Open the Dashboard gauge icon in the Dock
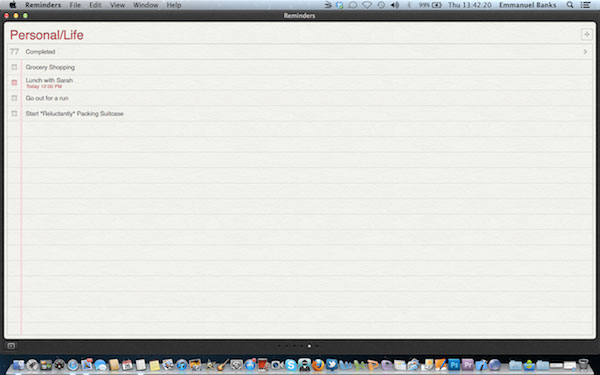The image size is (600, 375). tap(59, 365)
